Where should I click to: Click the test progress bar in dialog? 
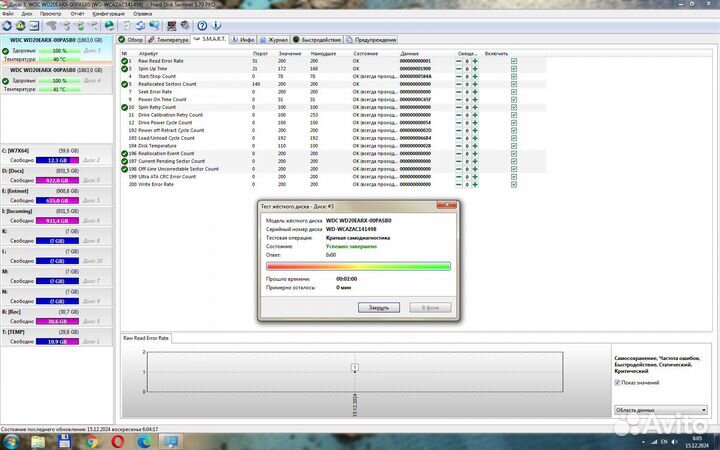coord(358,266)
